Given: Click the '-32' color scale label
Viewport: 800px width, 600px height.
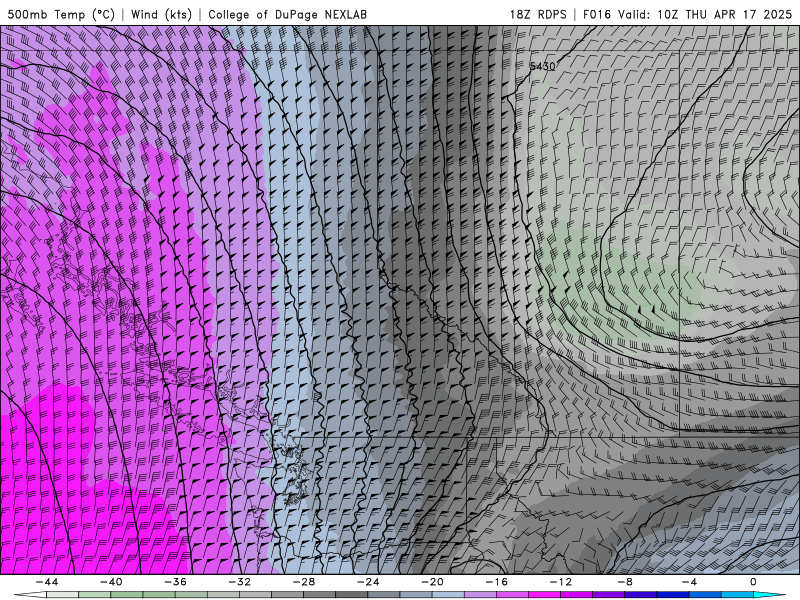Looking at the screenshot, I should (240, 582).
